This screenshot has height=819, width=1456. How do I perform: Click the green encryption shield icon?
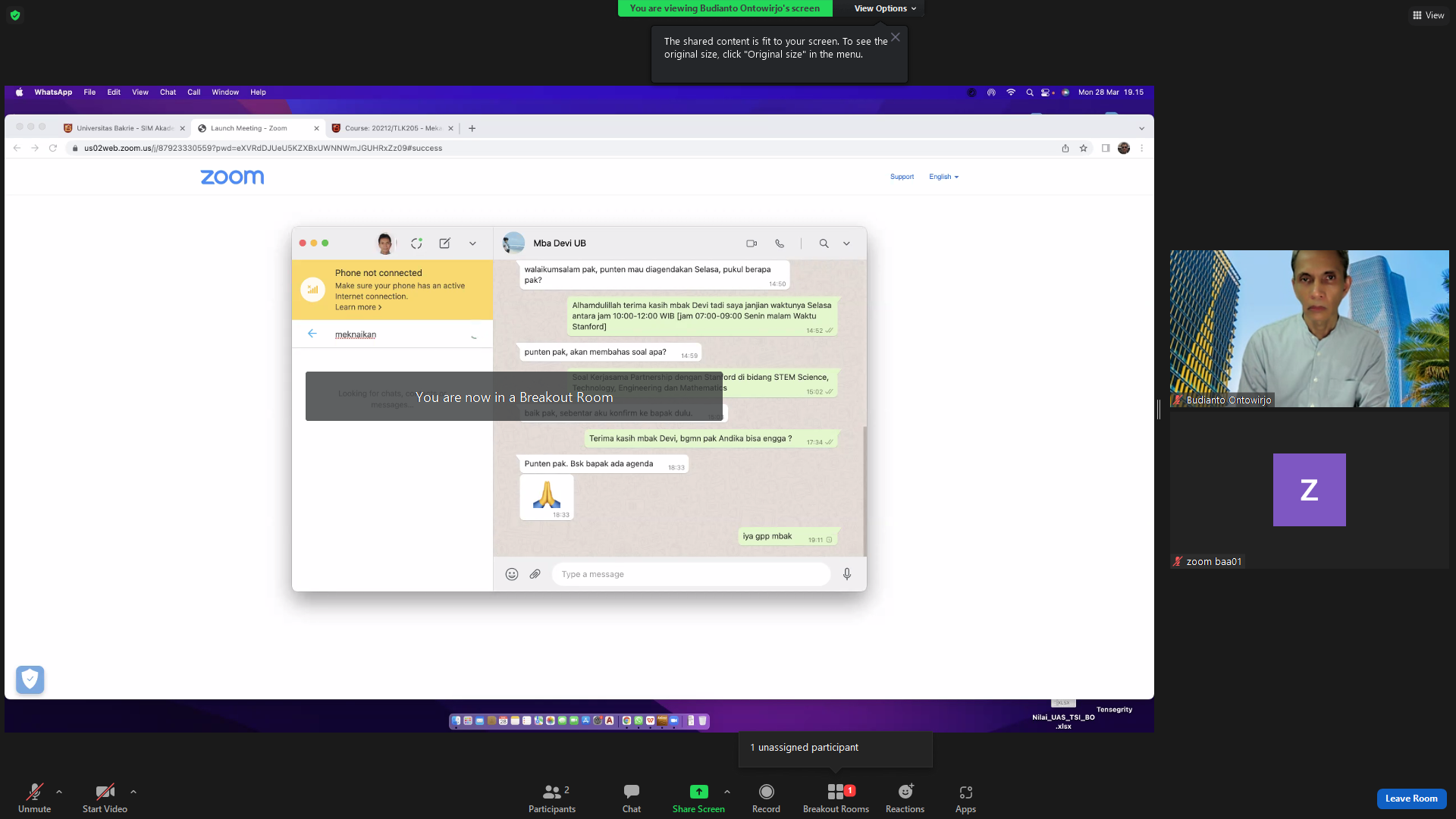(15, 15)
